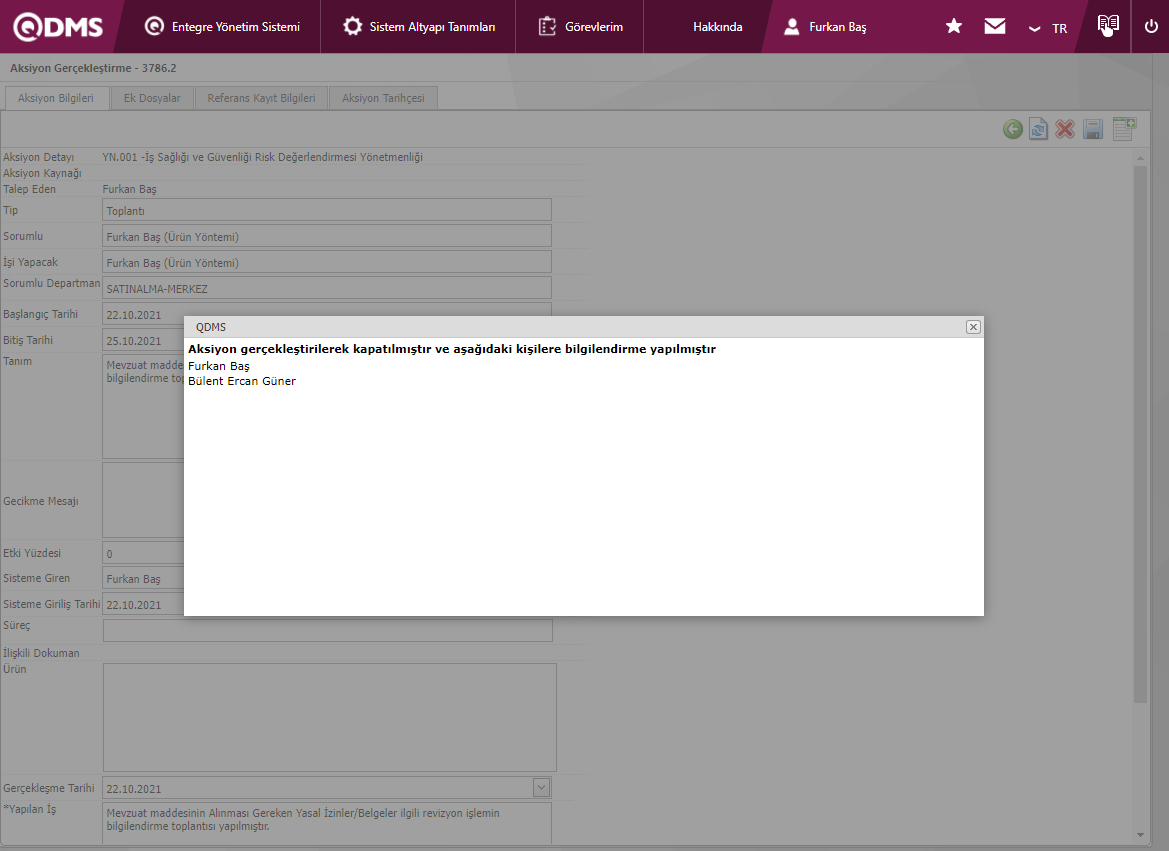This screenshot has width=1169, height=851.
Task: Click the refresh document icon
Action: coord(1039,129)
